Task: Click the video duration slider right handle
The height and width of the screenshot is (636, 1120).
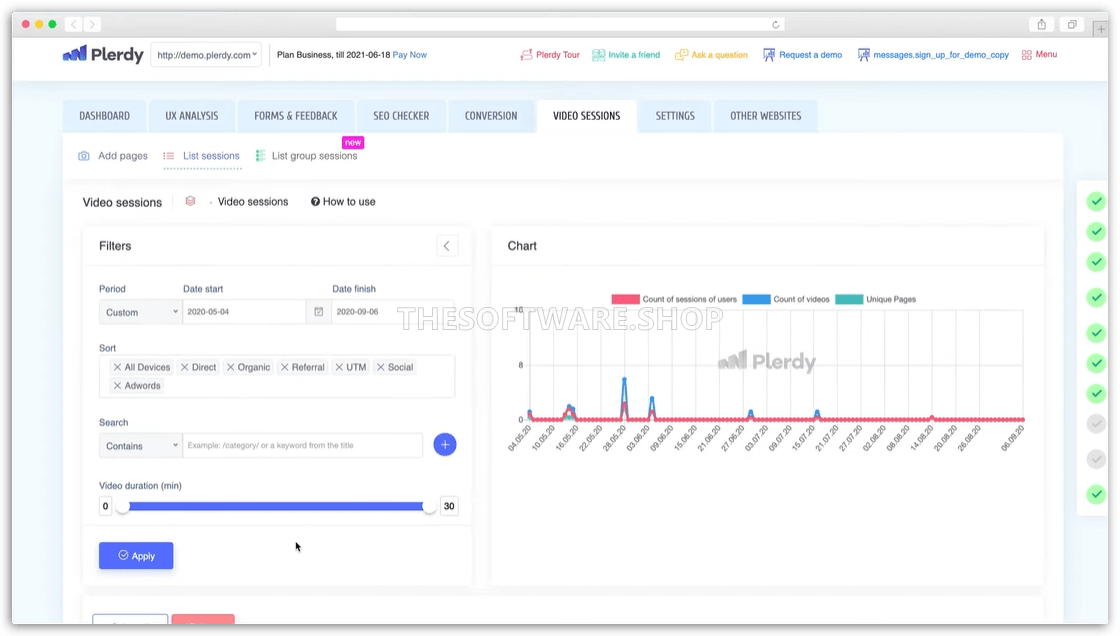Action: (x=429, y=507)
